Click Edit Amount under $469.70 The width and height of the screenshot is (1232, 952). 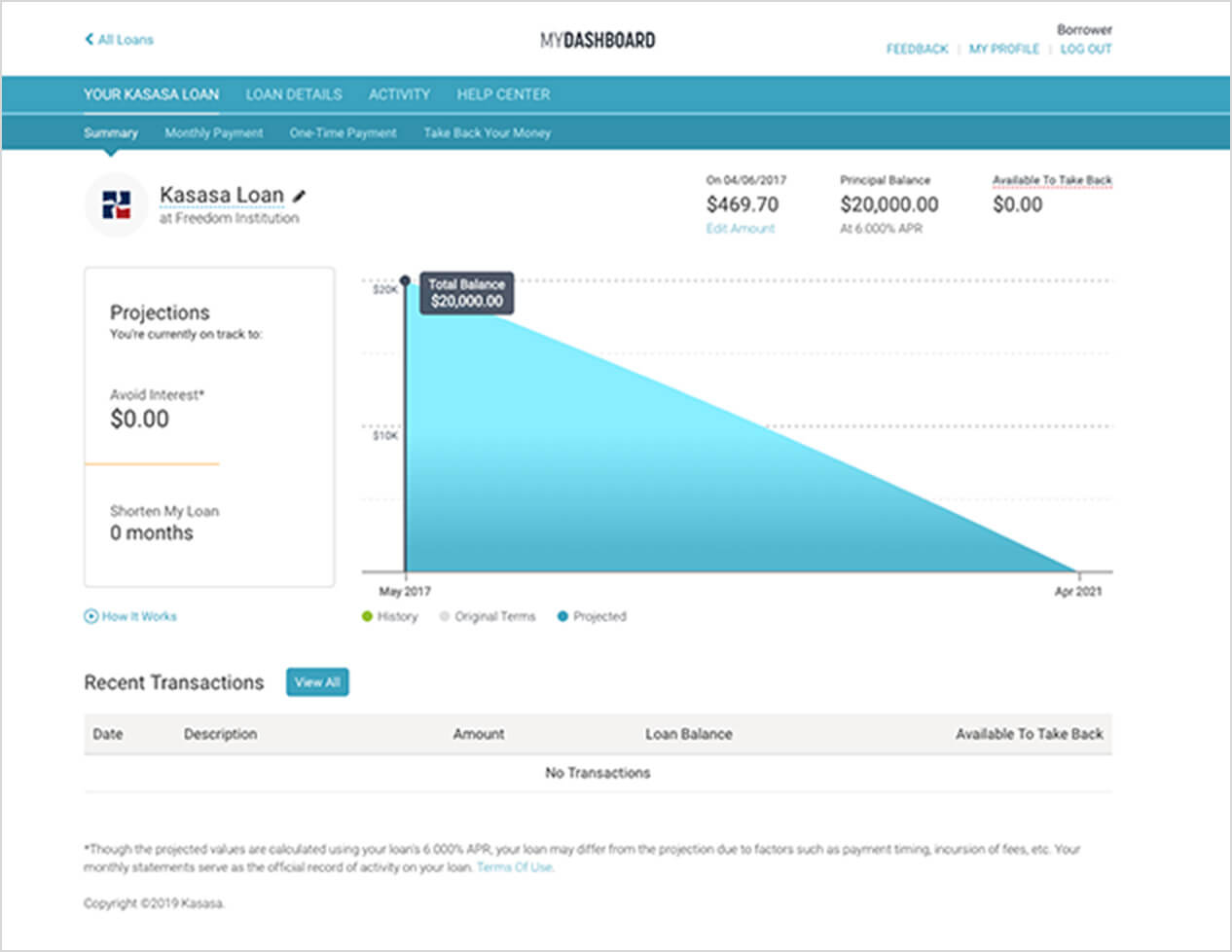click(741, 229)
